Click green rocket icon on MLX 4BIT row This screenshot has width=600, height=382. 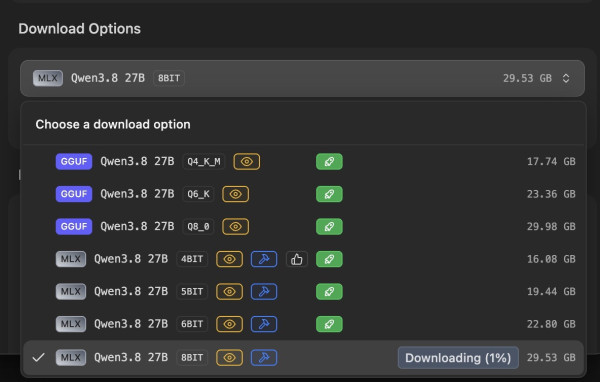pyautogui.click(x=329, y=259)
